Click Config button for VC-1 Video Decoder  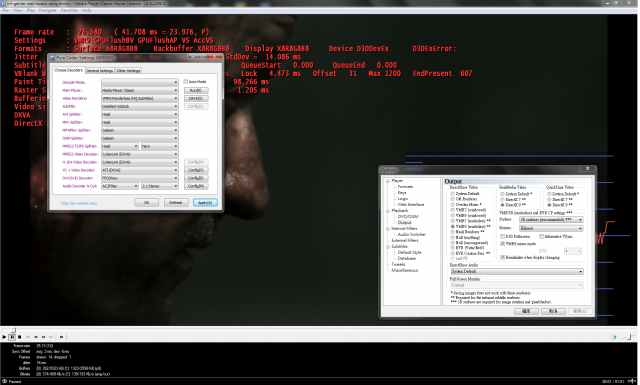196,170
